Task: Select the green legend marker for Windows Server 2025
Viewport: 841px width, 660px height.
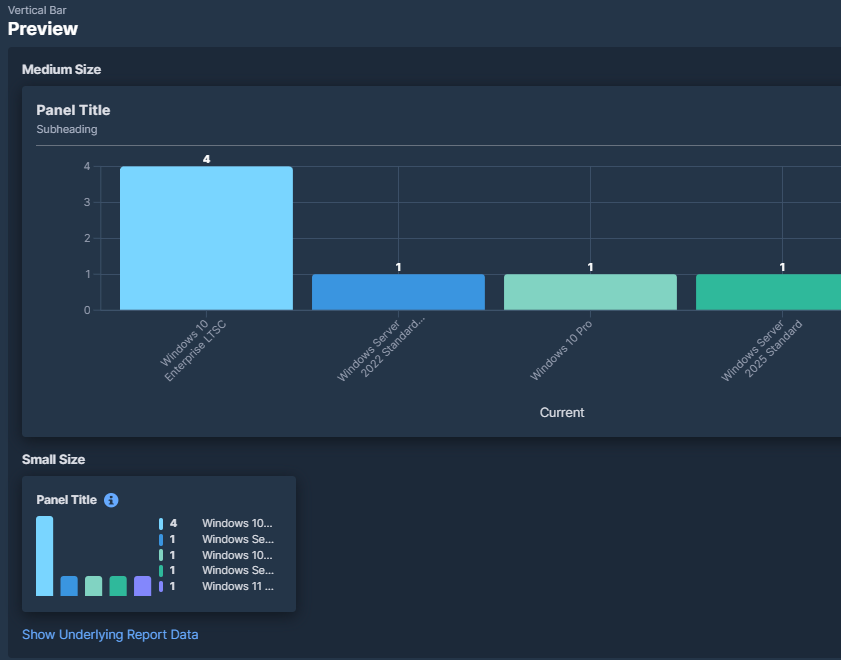Action: pos(160,570)
